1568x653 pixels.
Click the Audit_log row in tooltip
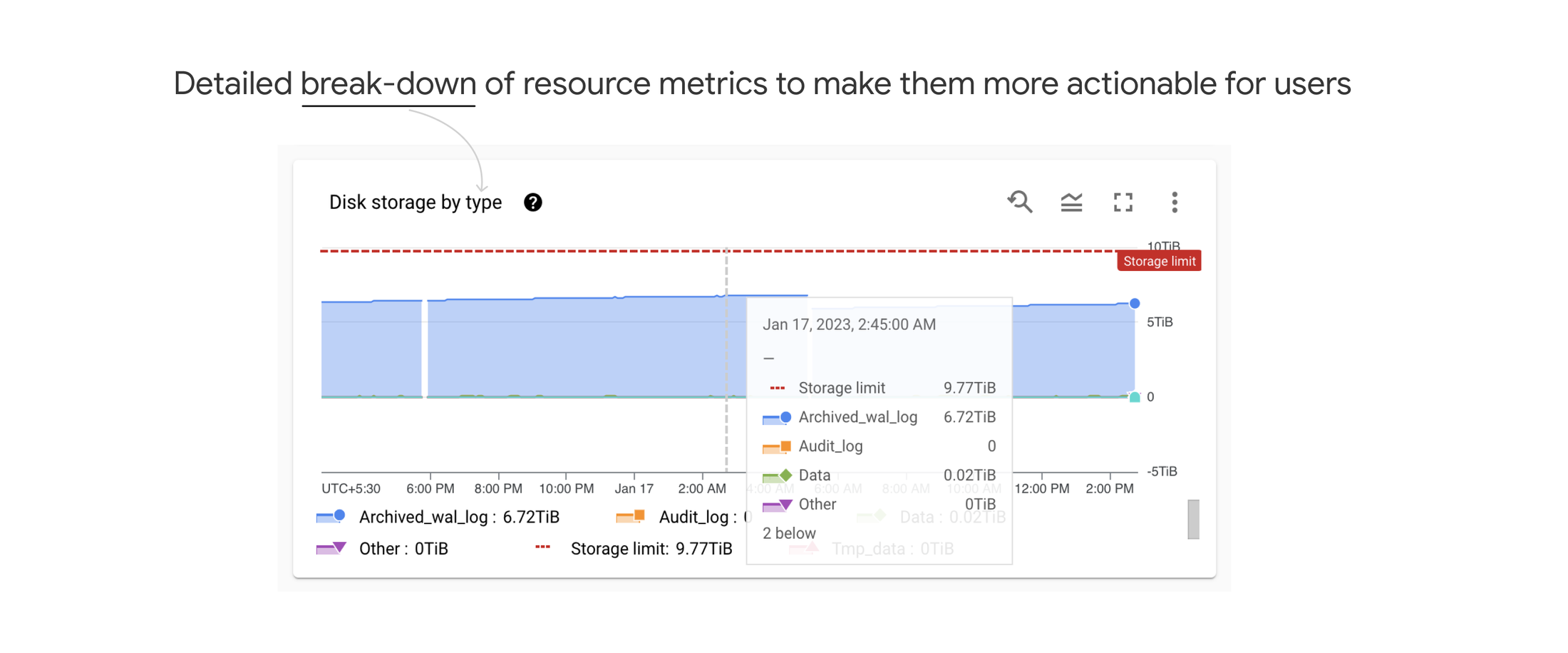(x=879, y=446)
